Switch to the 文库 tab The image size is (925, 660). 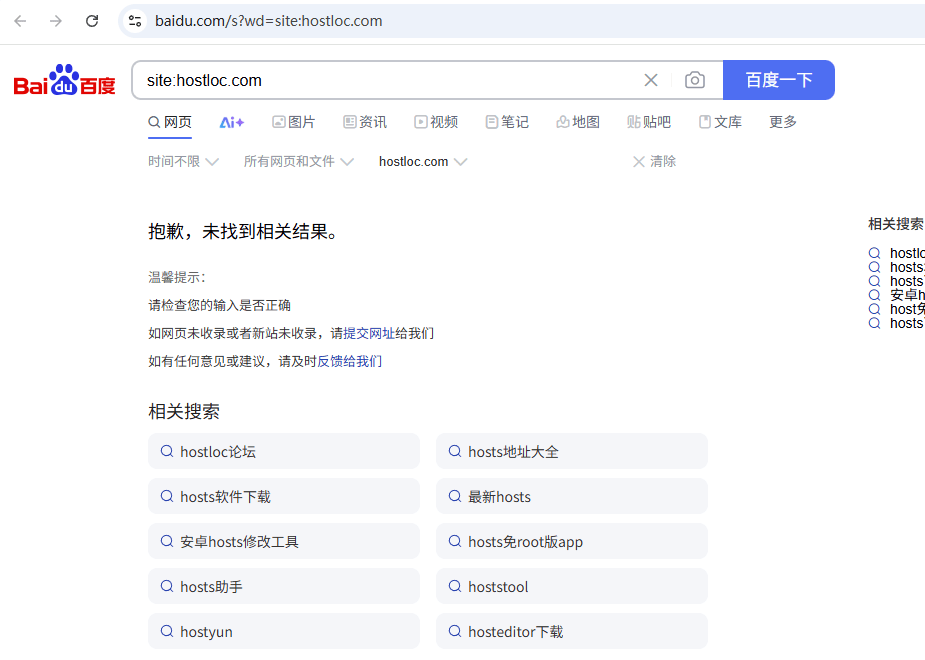720,122
